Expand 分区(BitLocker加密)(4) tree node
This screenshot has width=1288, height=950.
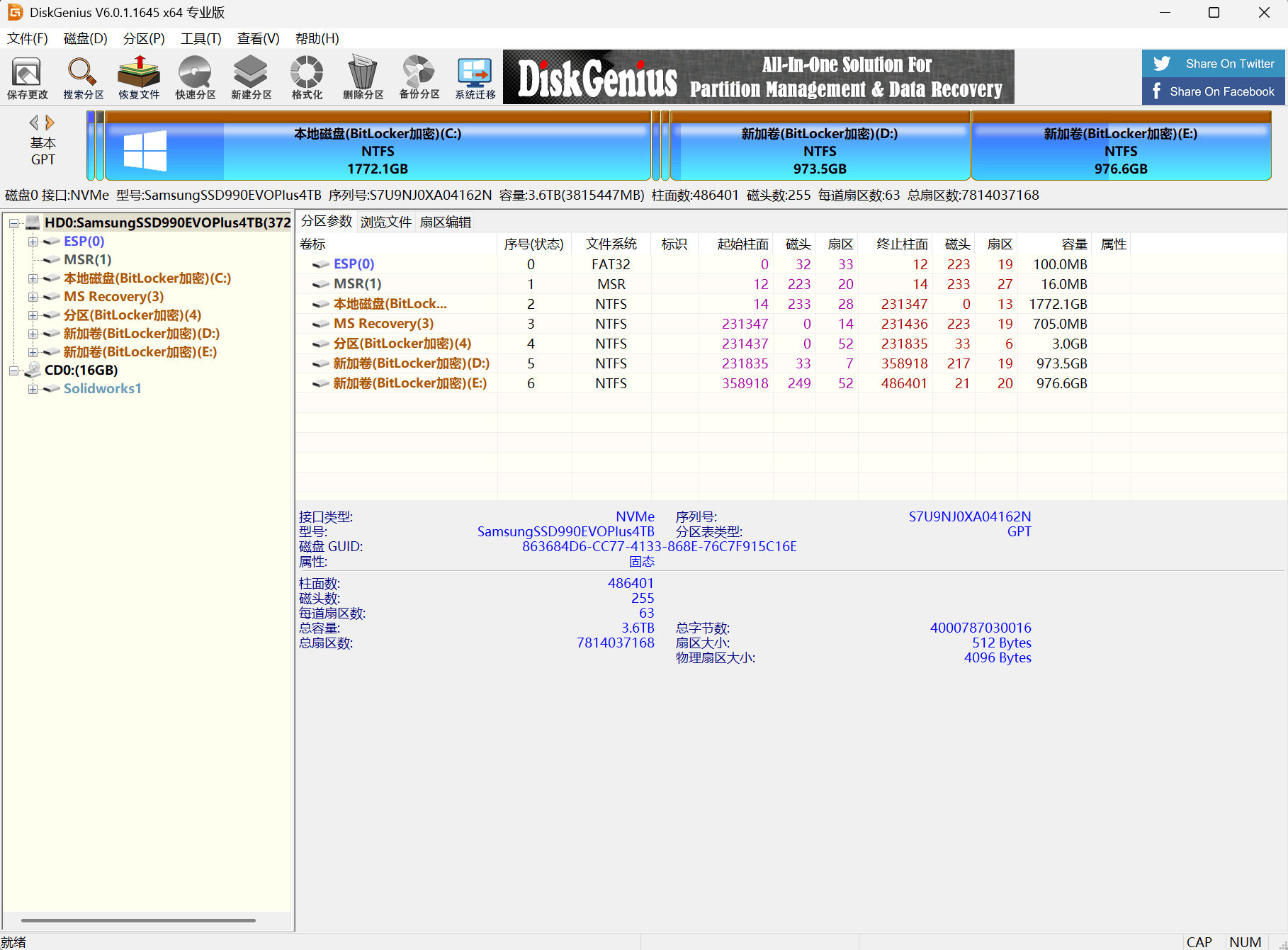pos(33,315)
